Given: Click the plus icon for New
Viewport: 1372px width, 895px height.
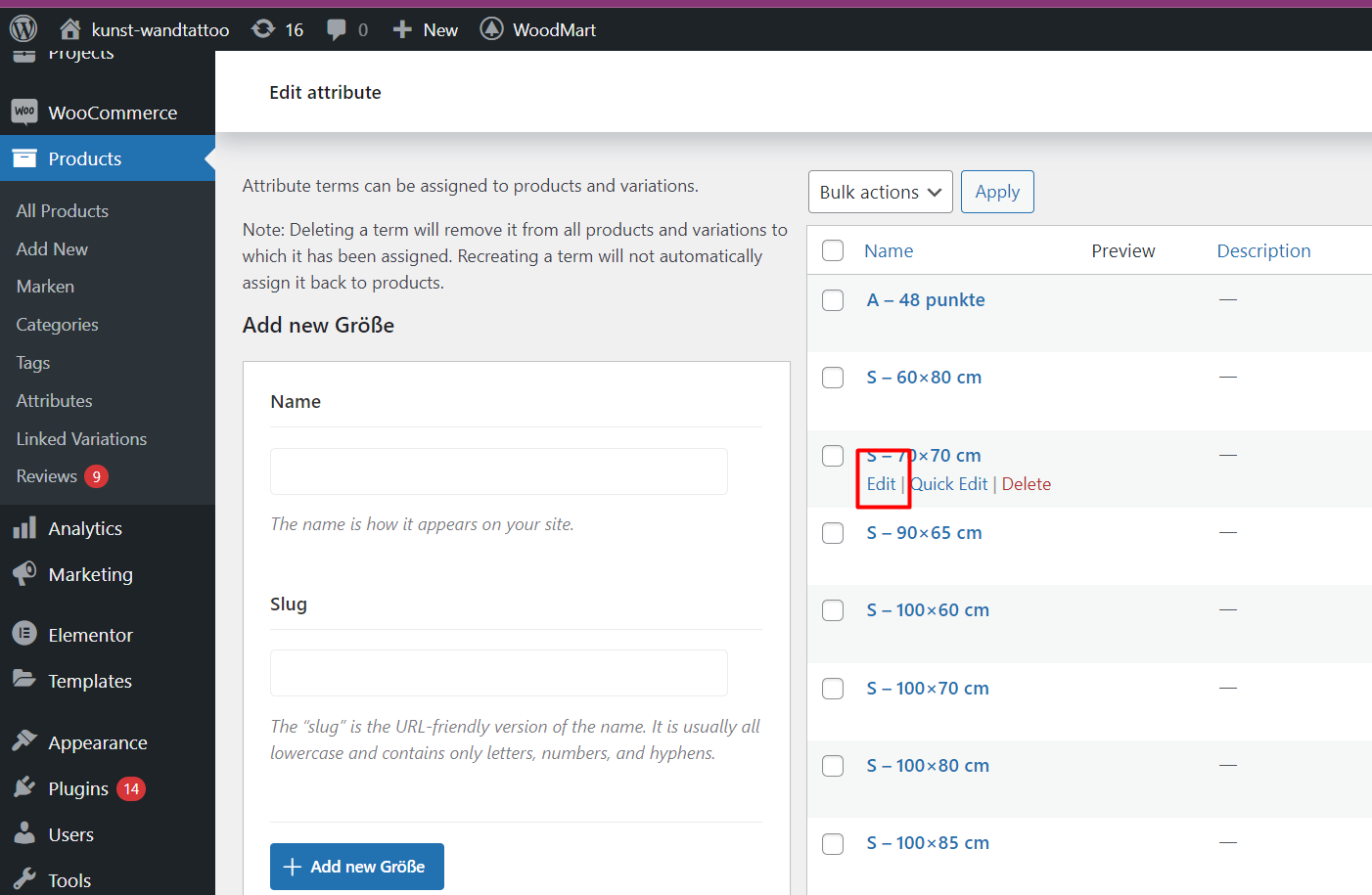Looking at the screenshot, I should [x=402, y=29].
